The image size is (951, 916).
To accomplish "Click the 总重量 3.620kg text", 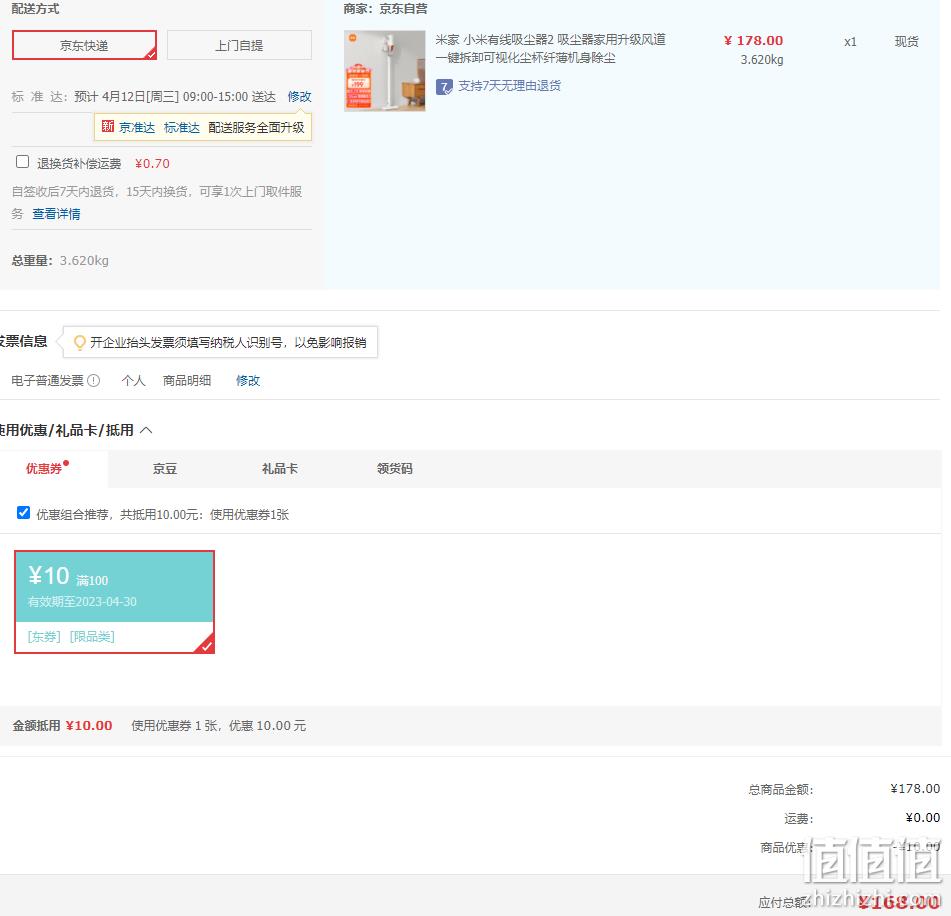I will coord(60,261).
